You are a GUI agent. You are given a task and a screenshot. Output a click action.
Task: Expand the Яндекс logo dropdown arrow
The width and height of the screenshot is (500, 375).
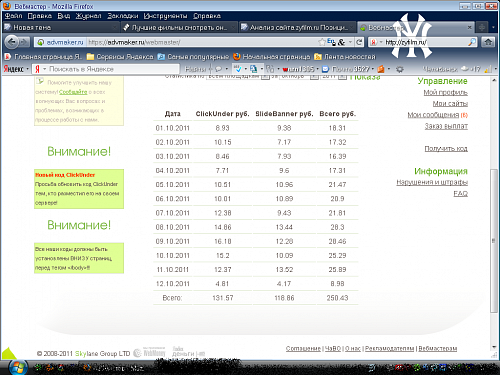click(x=28, y=69)
